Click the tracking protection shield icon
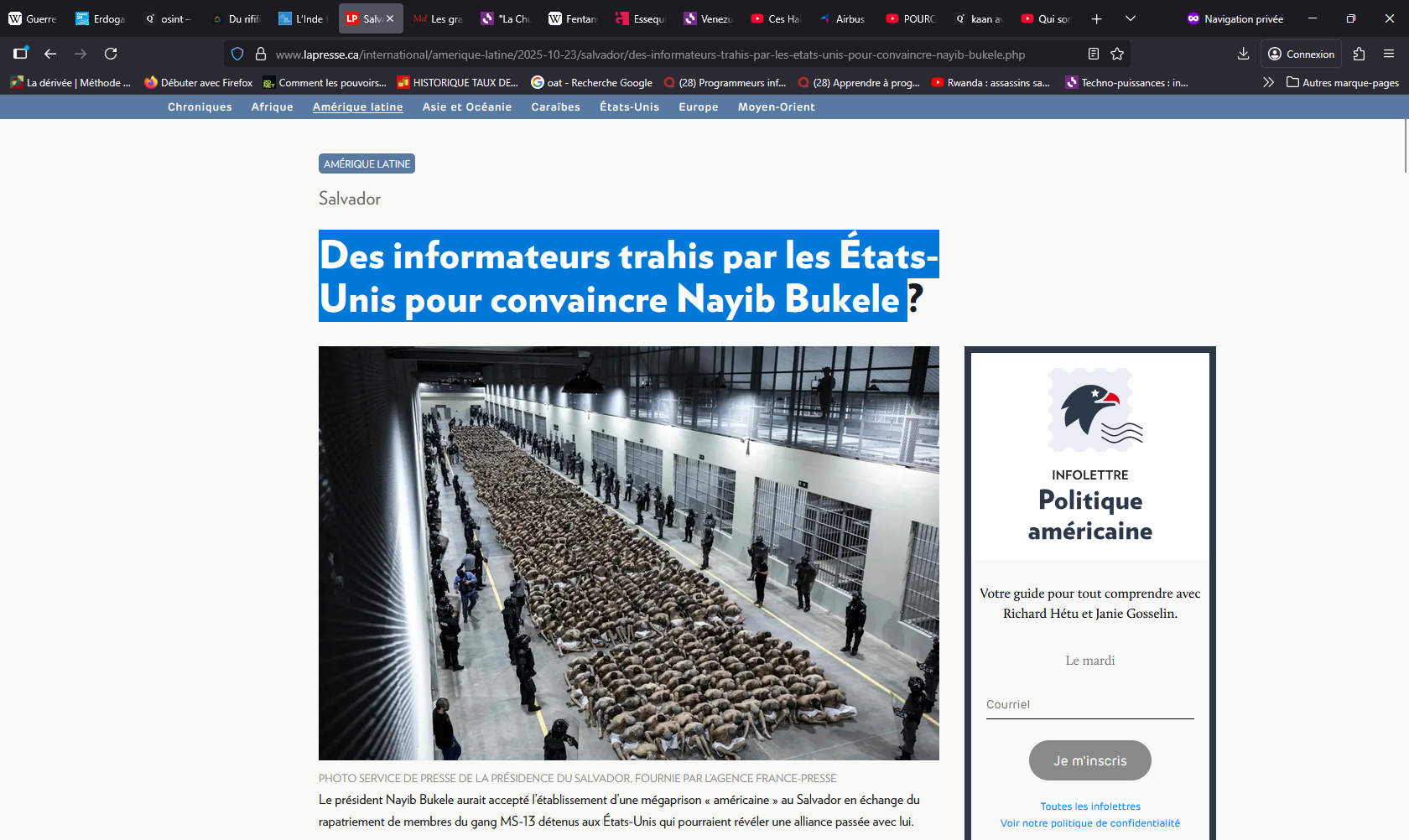This screenshot has height=840, width=1409. pyautogui.click(x=237, y=54)
